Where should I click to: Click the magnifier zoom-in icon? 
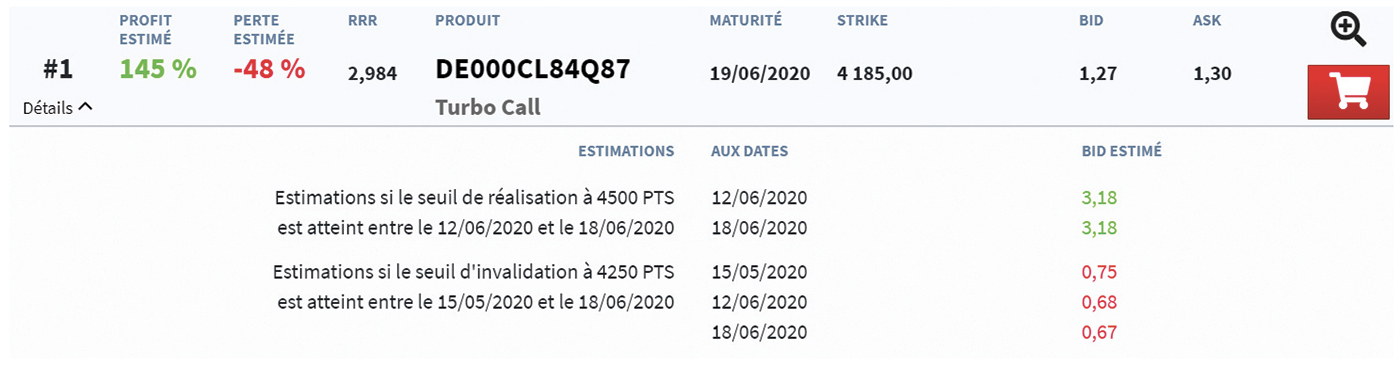(1349, 31)
